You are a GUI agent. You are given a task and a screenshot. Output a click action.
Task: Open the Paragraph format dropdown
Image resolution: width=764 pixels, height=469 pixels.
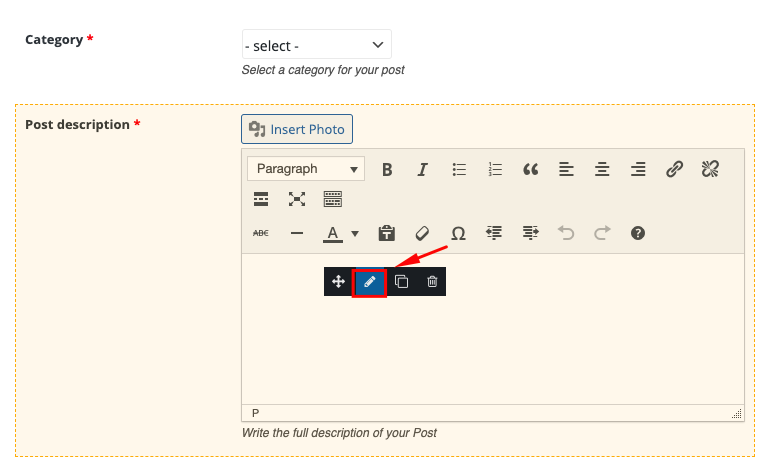pos(306,169)
